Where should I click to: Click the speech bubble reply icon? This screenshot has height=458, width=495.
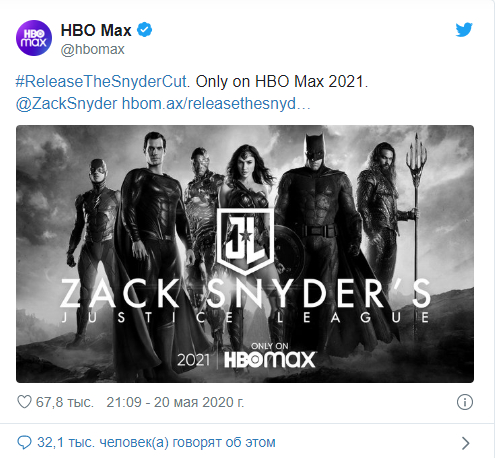pyautogui.click(x=24, y=443)
